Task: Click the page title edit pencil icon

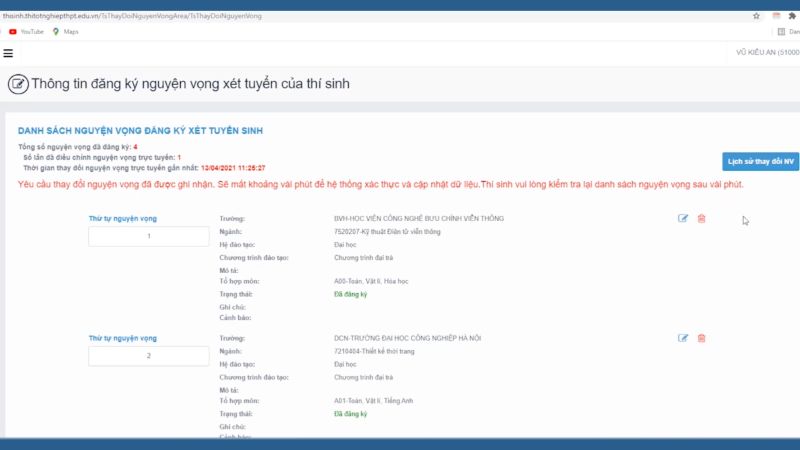Action: [x=17, y=84]
